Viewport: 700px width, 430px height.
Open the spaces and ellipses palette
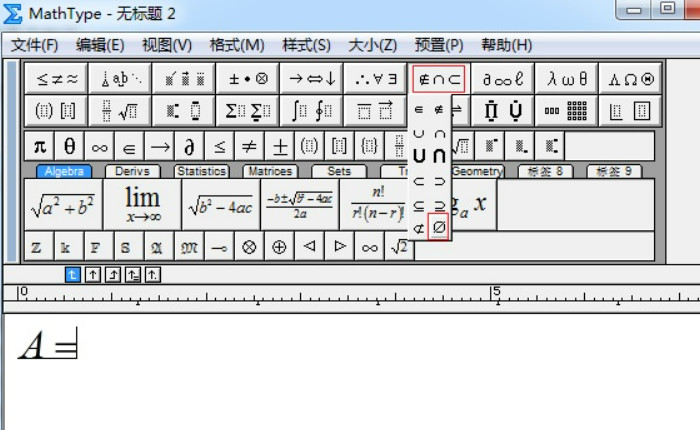(120, 79)
